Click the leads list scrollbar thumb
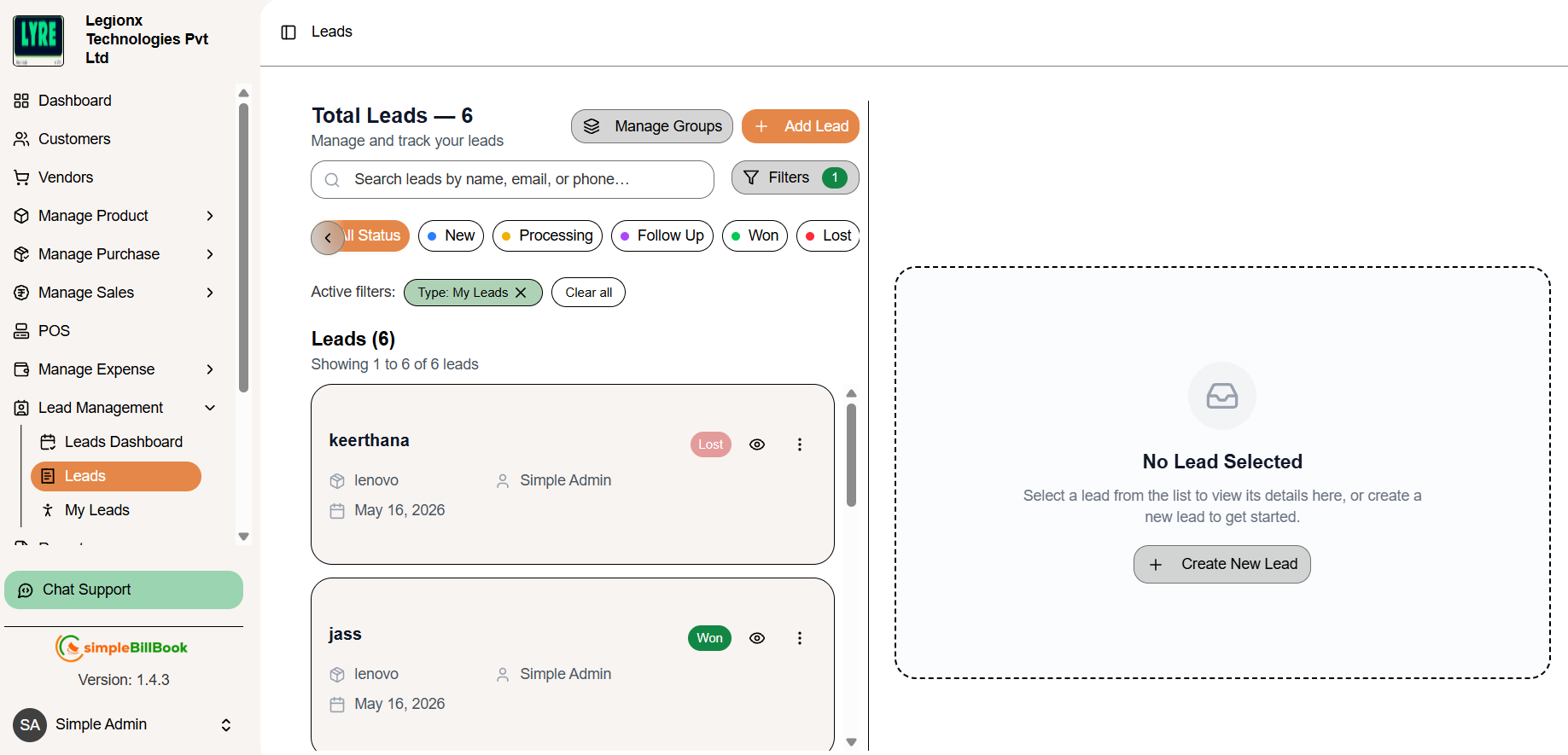The height and width of the screenshot is (755, 1568). (x=851, y=455)
